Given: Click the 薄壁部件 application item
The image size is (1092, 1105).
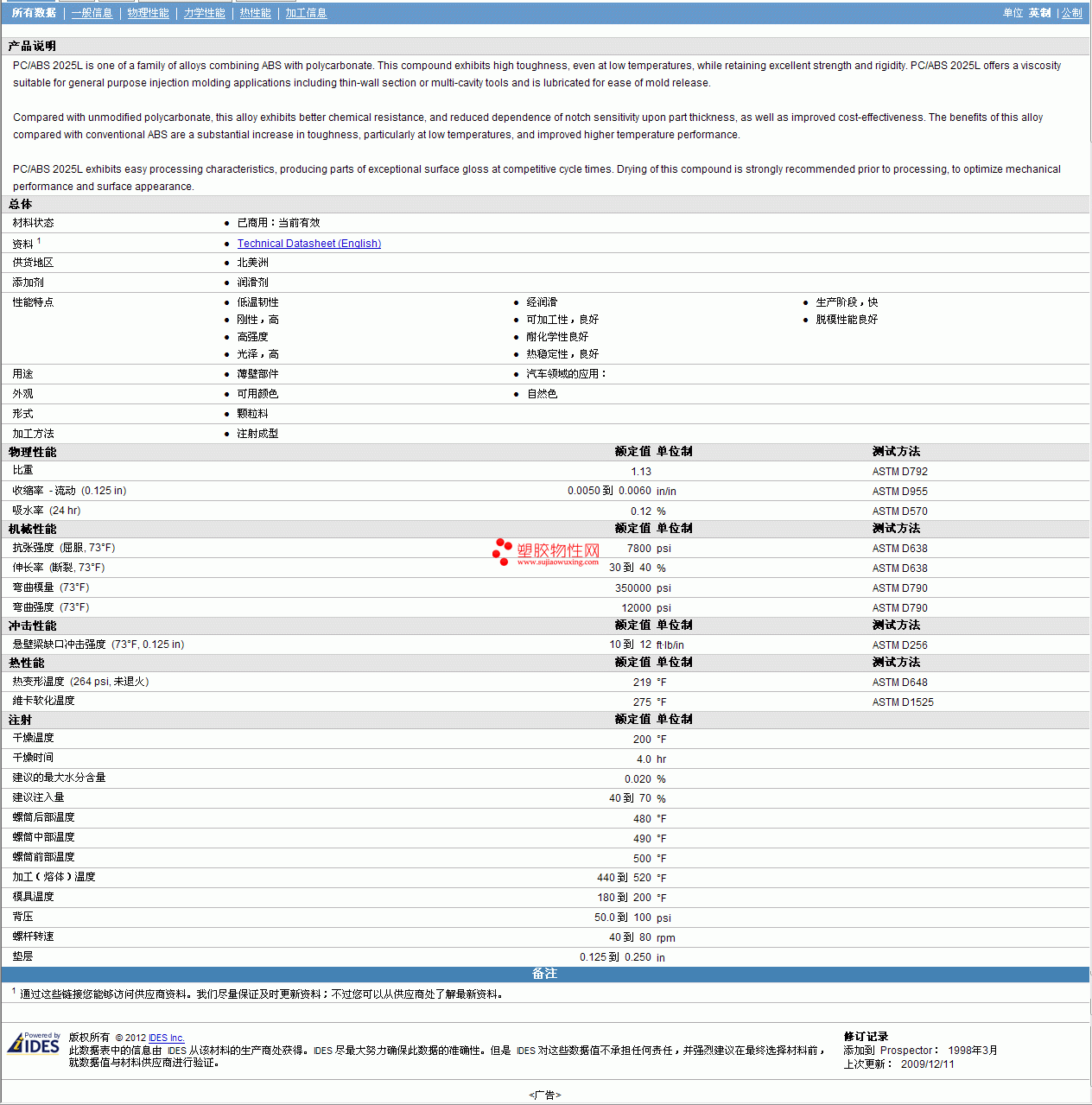Looking at the screenshot, I should (257, 374).
